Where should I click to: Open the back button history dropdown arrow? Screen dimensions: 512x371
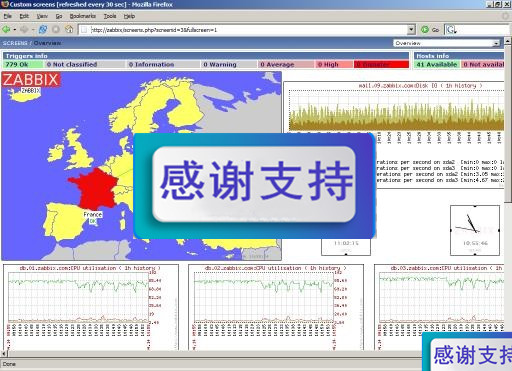point(15,30)
